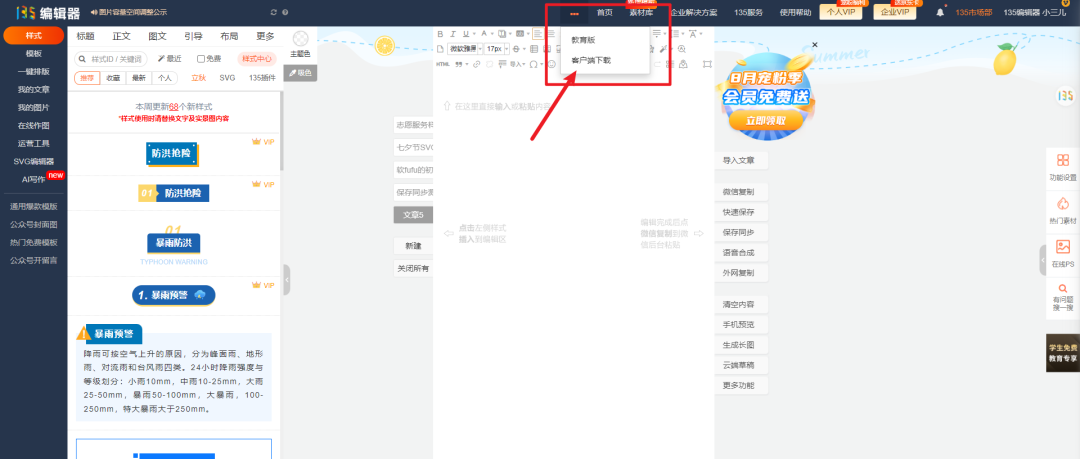
Task: Expand the right sidebar collapse handle
Action: pos(1043,259)
